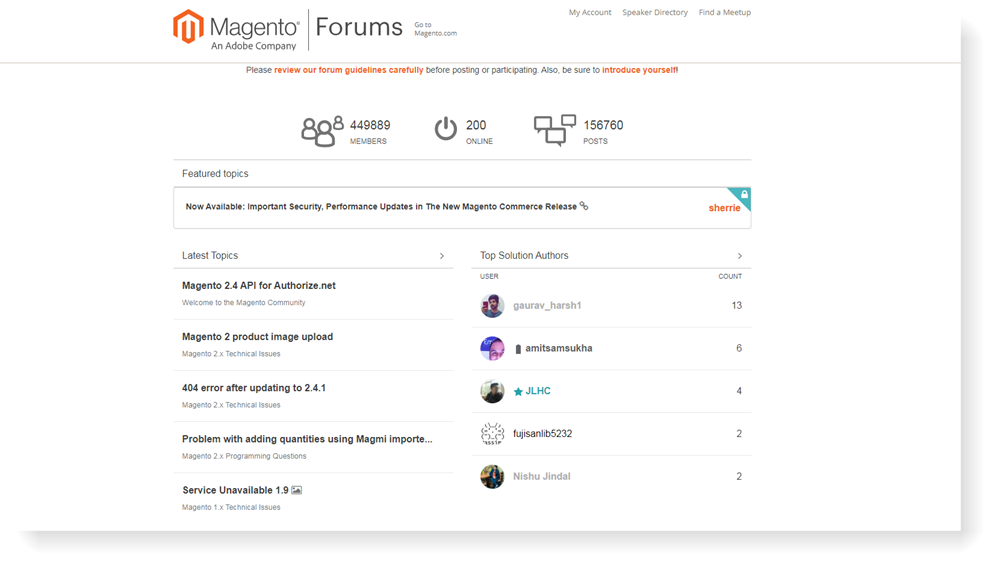Click the image icon beside Service Unavailable 1.9
Screen dimensions: 1000x570
[x=297, y=490]
